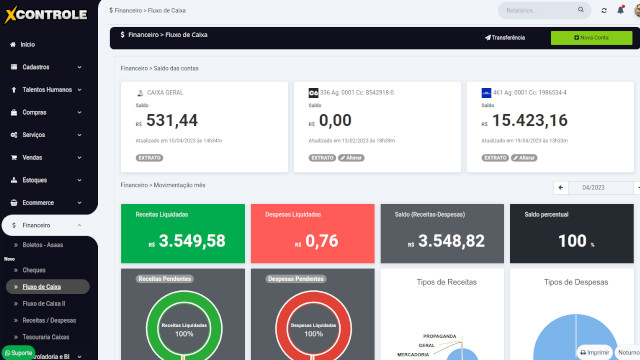Expand the Serviços menu chevron
Viewport: 640px width, 360px height.
click(x=79, y=135)
